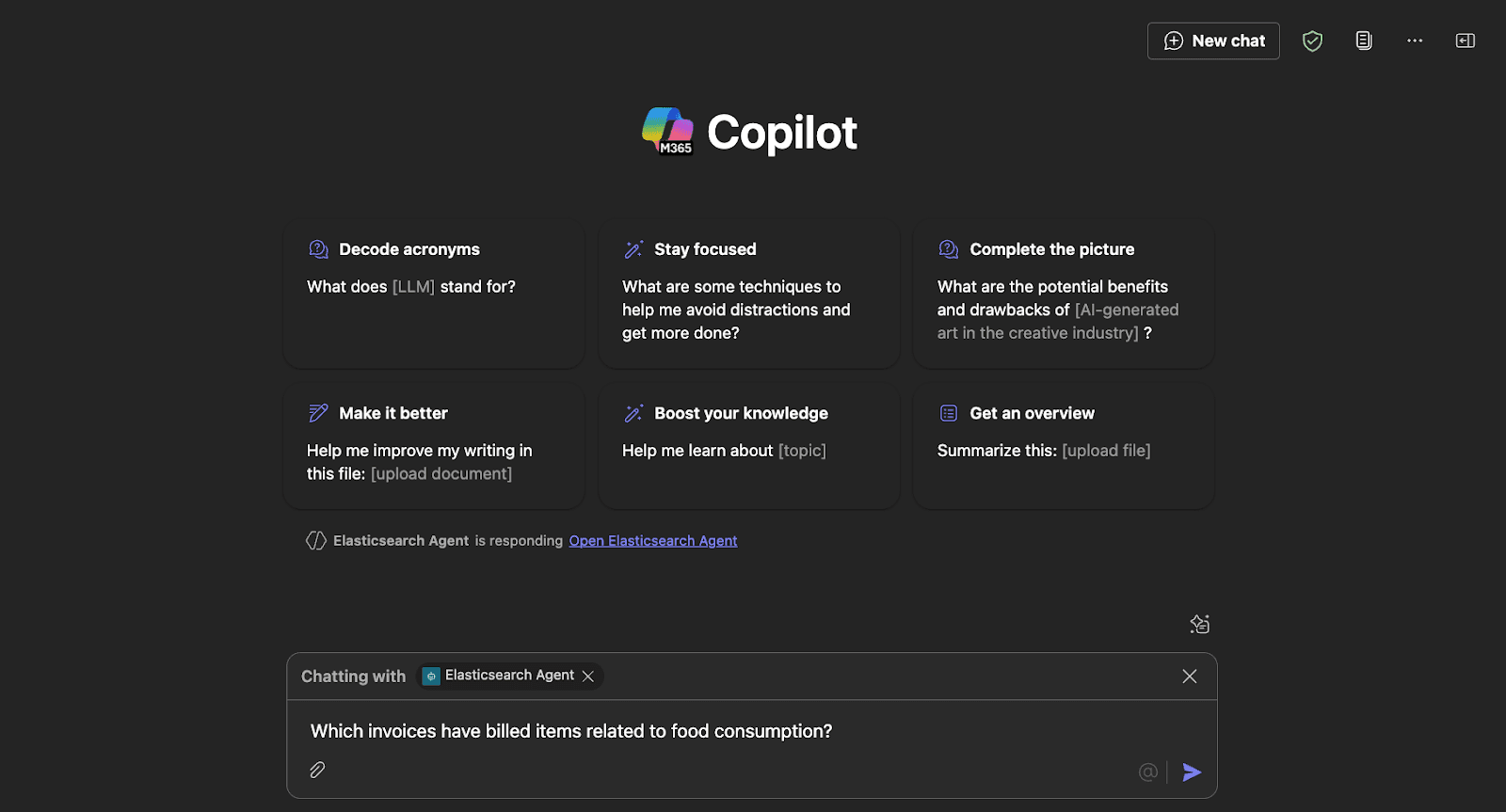This screenshot has width=1506, height=812.
Task: Click the @ mention icon
Action: (1147, 772)
